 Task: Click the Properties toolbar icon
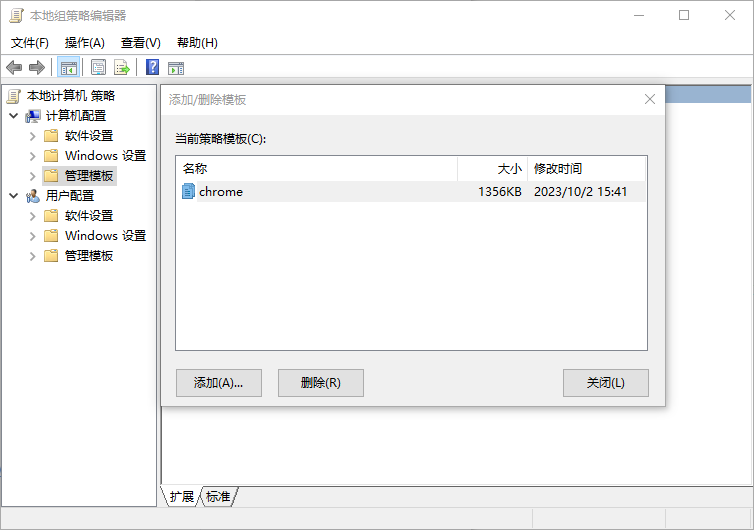(98, 67)
